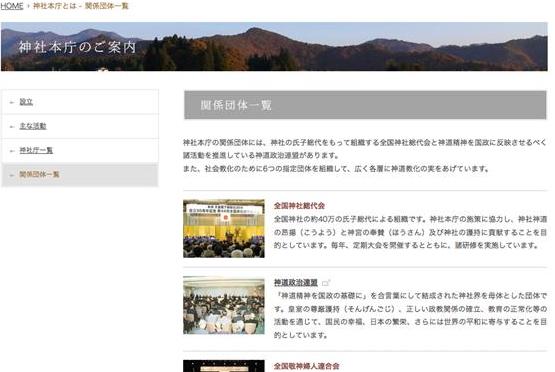The image size is (555, 372).
Task: Click the 神社本庁のご案内 mountain banner
Action: coord(274,46)
